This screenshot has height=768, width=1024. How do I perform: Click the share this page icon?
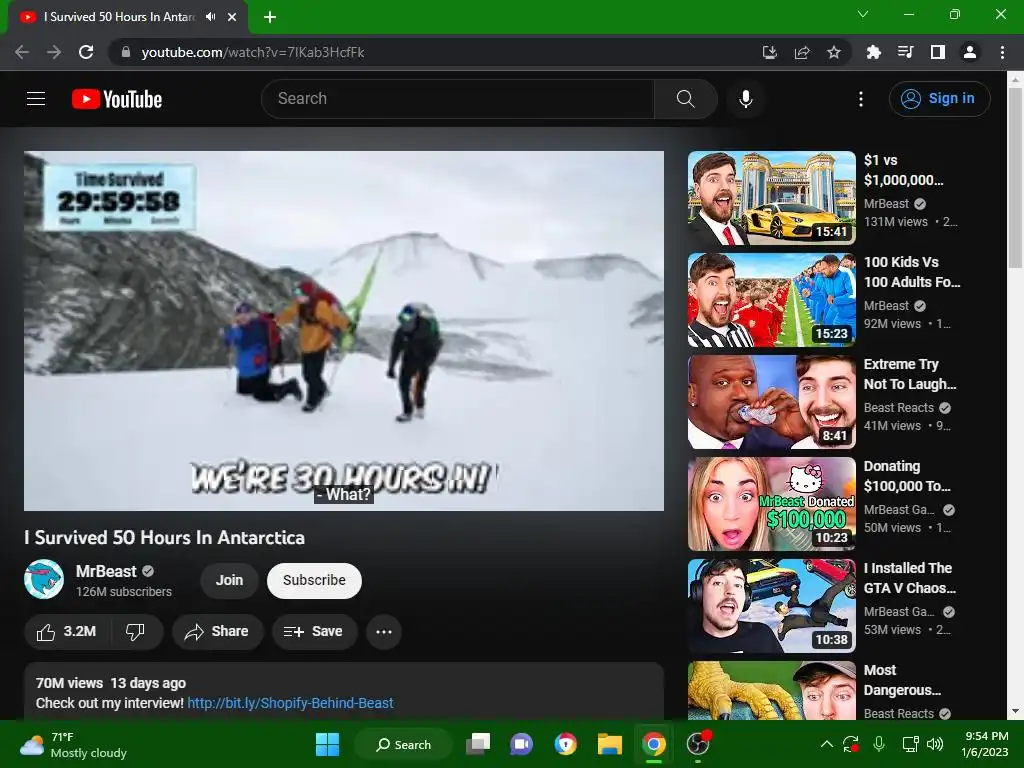(x=802, y=52)
